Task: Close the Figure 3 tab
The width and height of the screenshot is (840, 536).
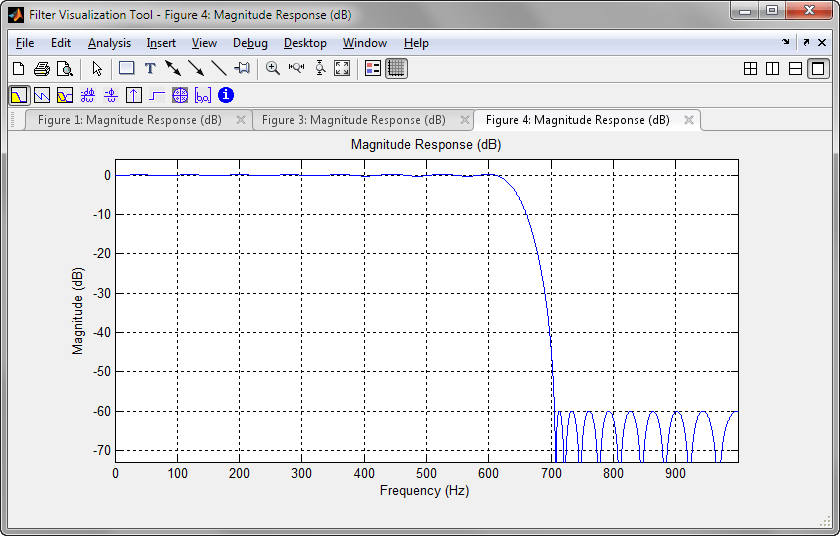Action: click(465, 120)
